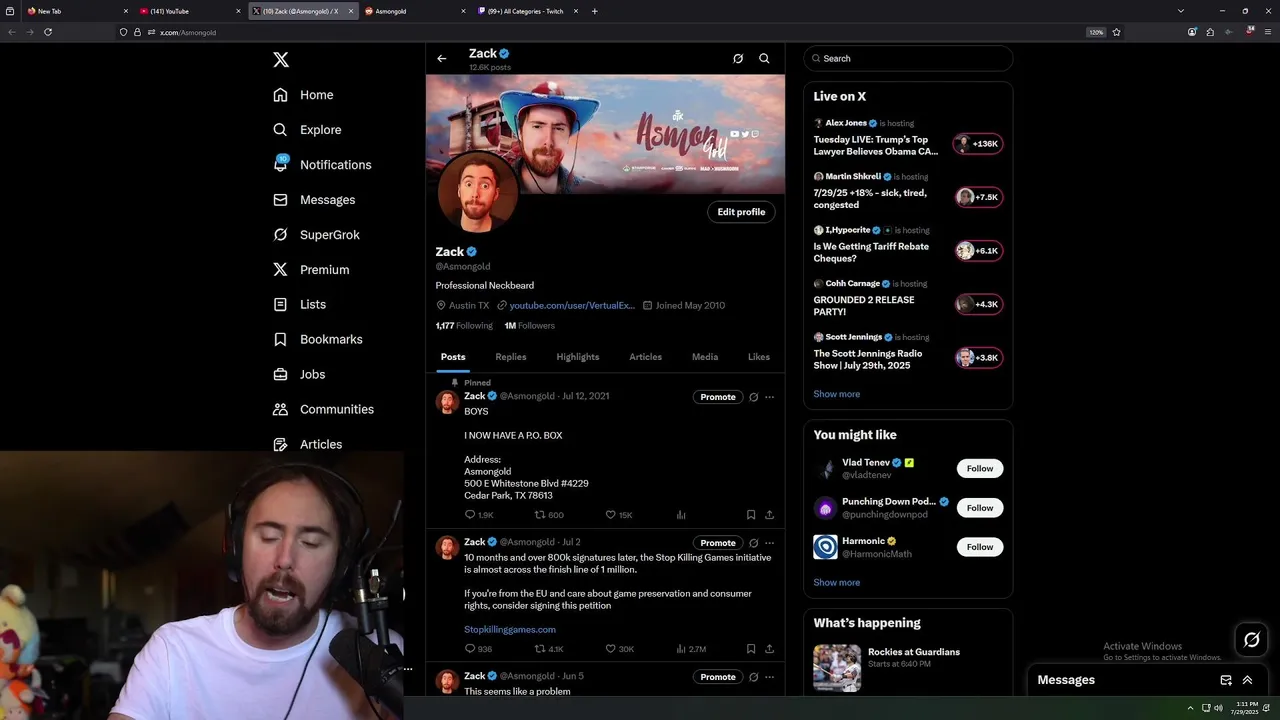Show hidden icons in the system tray

(x=1190, y=708)
